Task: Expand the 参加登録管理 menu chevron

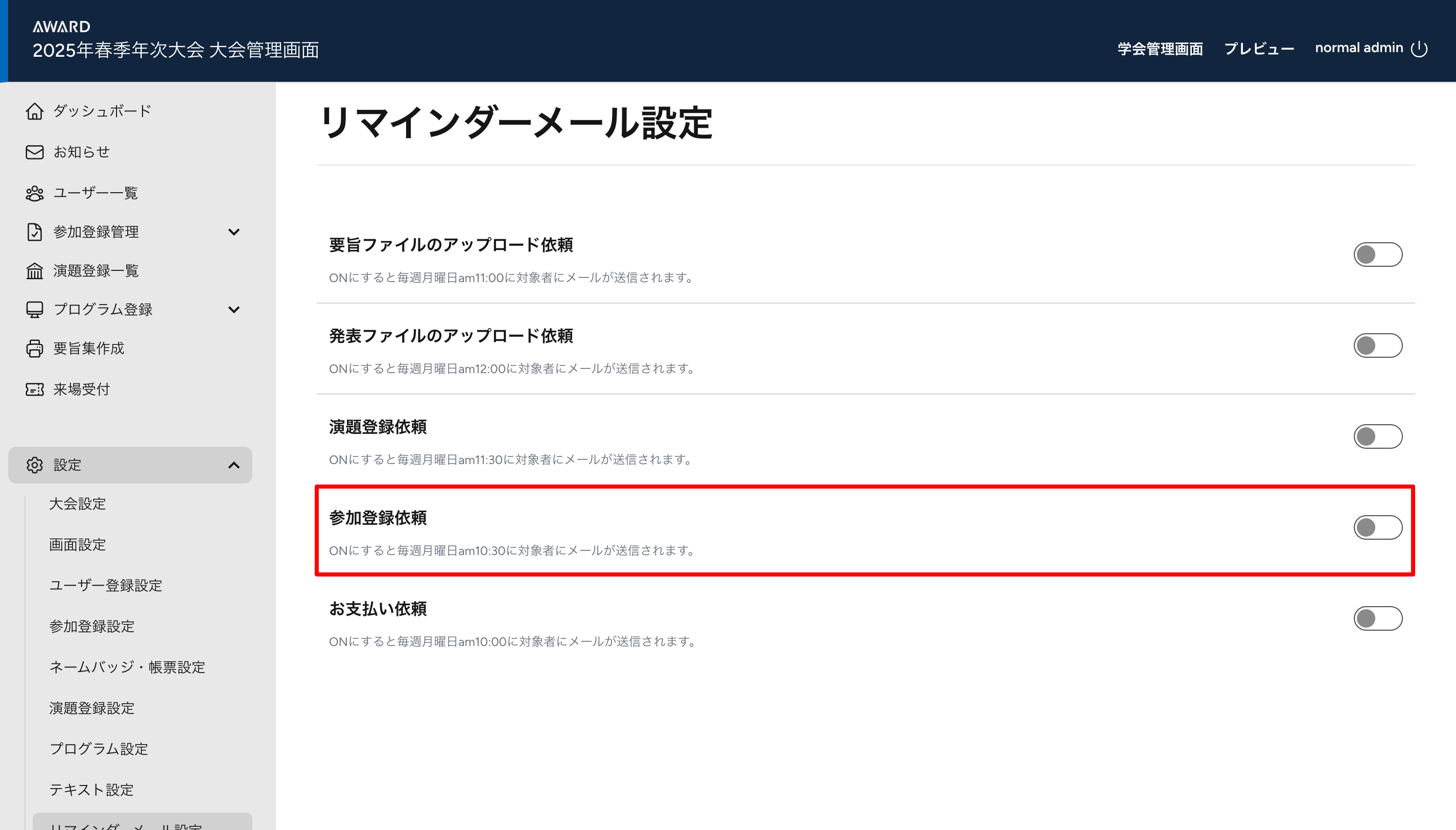Action: [x=233, y=232]
